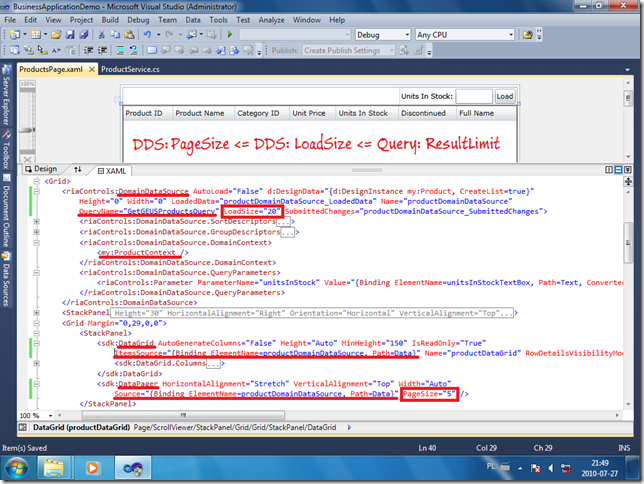Swap design and XAML panes arrows icon
The height and width of the screenshot is (484, 644).
point(78,169)
